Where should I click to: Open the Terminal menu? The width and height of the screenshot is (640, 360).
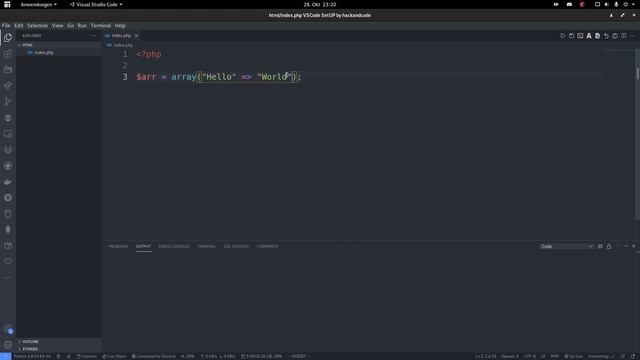click(x=101, y=25)
